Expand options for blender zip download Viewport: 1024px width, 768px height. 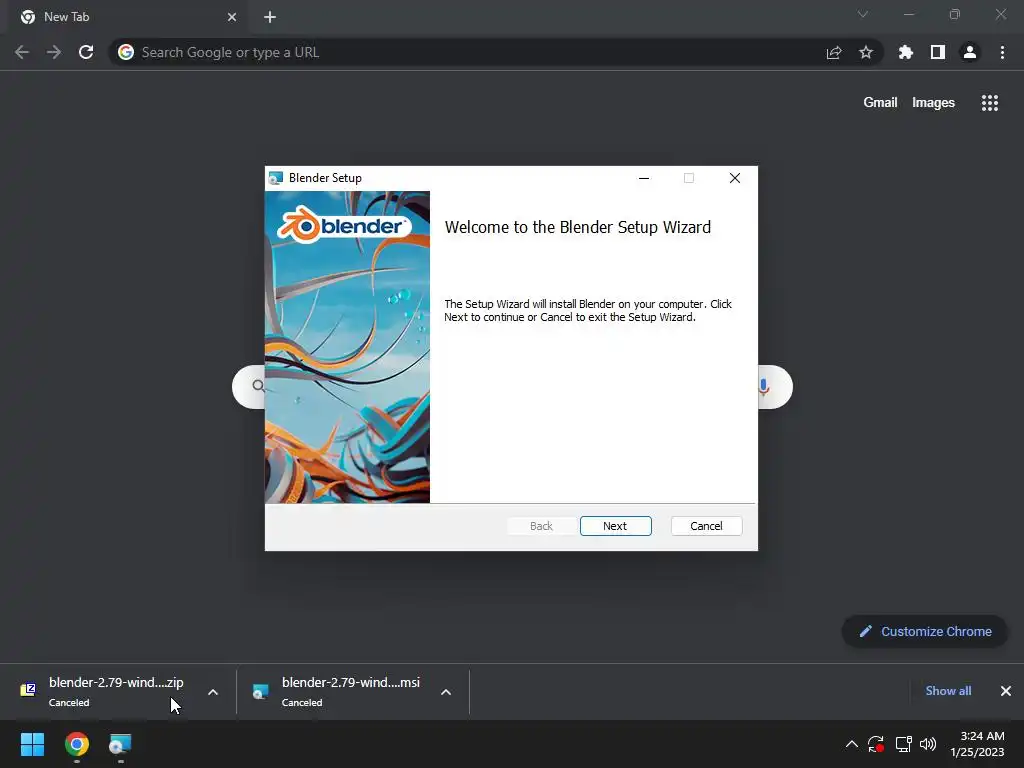[213, 692]
